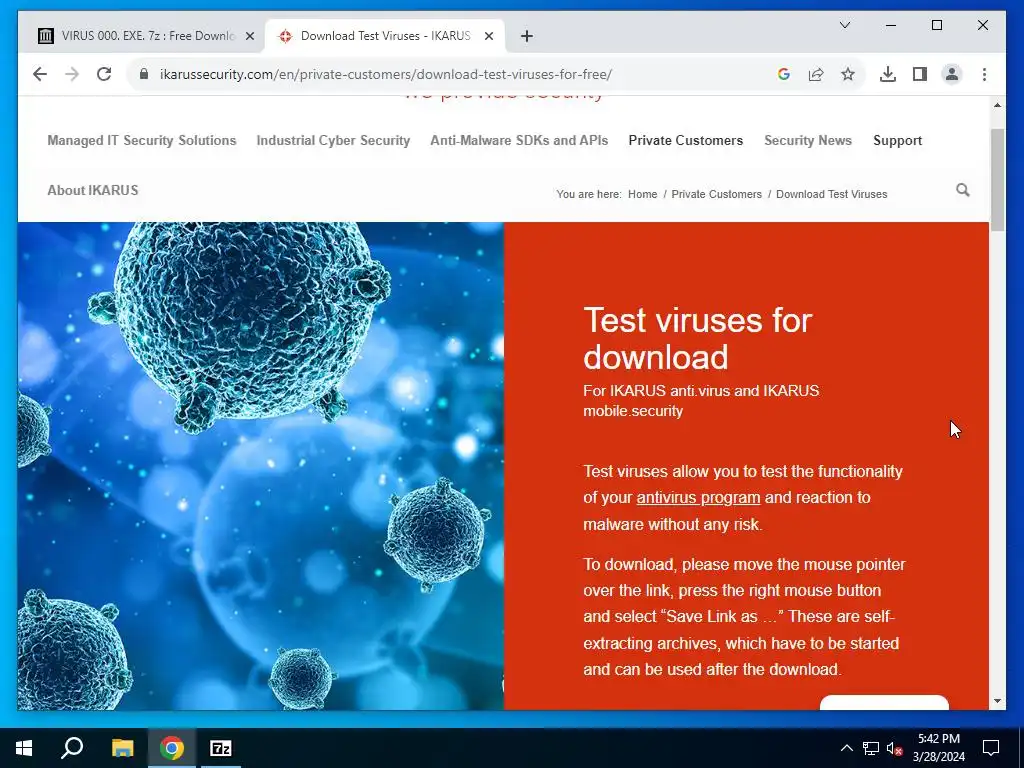Switch to VIRUS 000. EXE. 7z tab
1024x768 pixels.
146,36
